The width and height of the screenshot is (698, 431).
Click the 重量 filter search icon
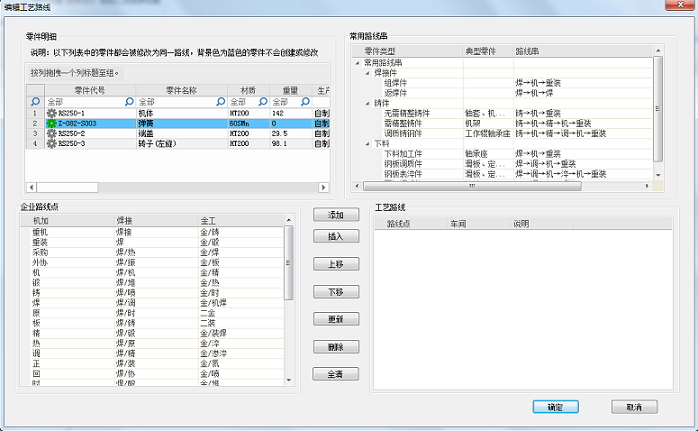tap(305, 102)
